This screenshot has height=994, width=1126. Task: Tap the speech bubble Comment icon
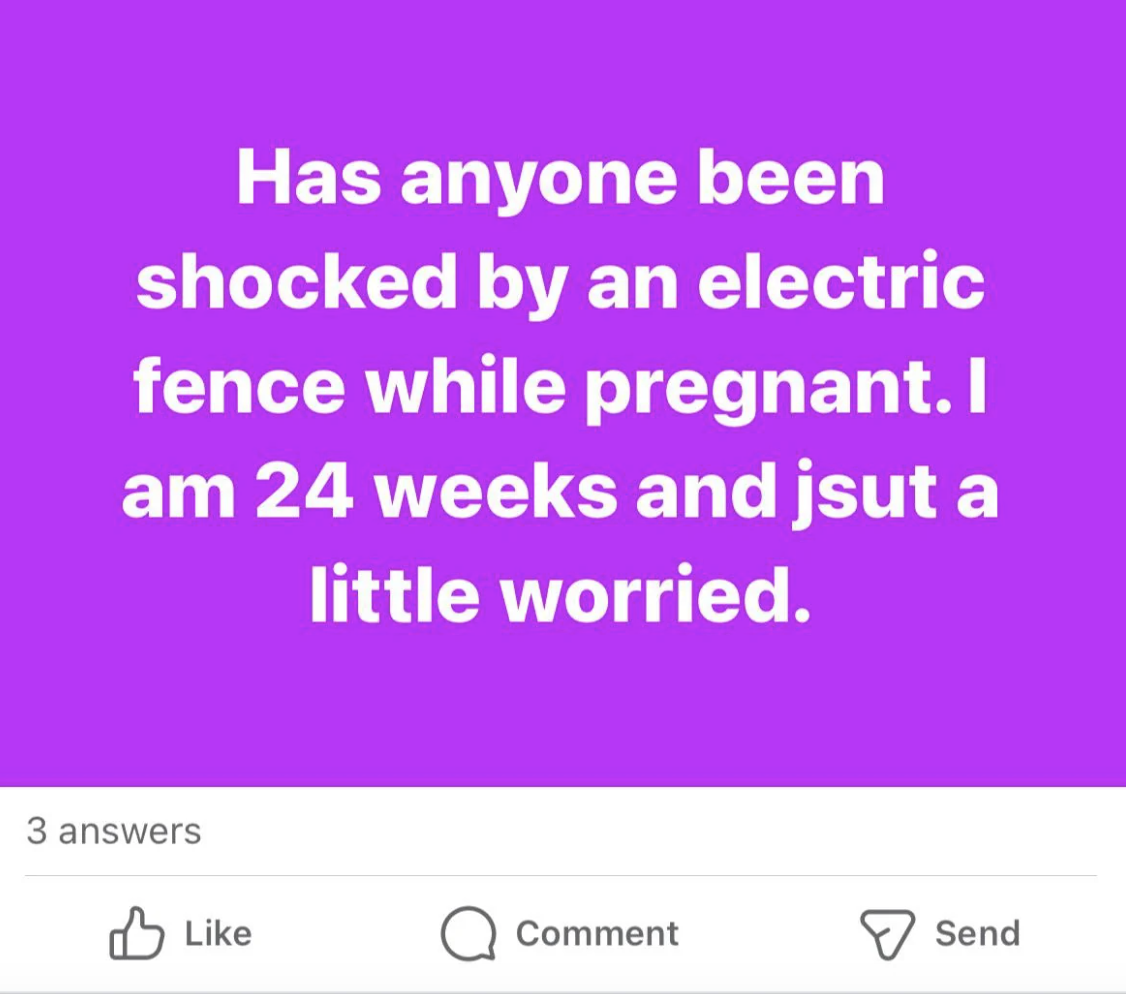[x=468, y=933]
